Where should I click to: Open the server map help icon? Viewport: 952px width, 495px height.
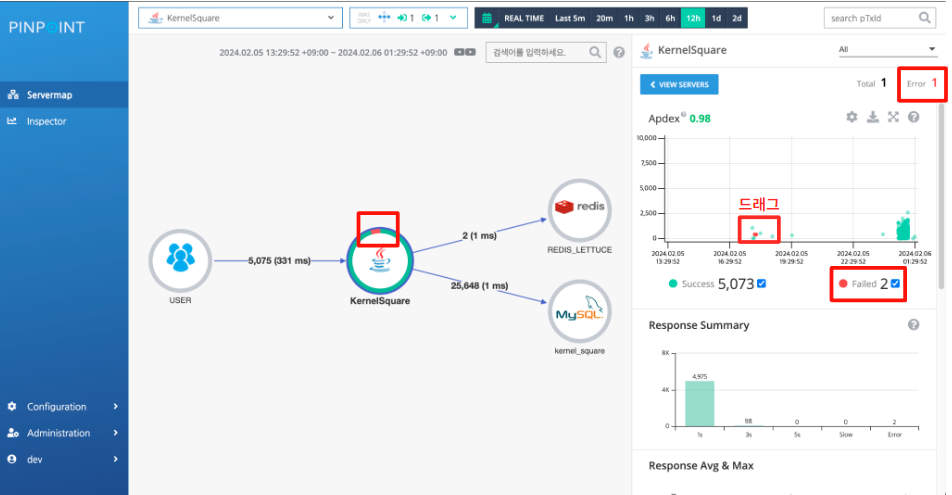[x=619, y=52]
